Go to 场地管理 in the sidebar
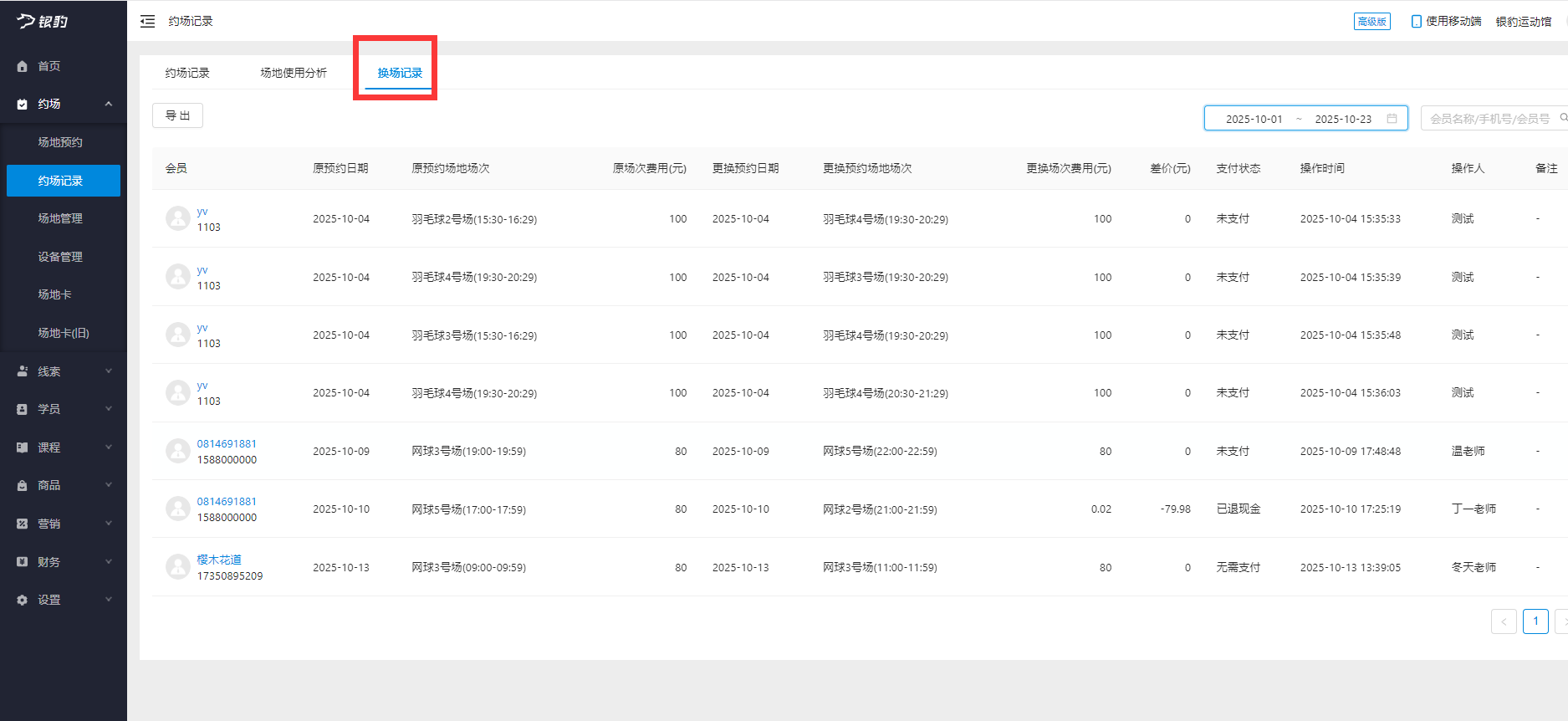This screenshot has width=1568, height=721. (x=60, y=218)
